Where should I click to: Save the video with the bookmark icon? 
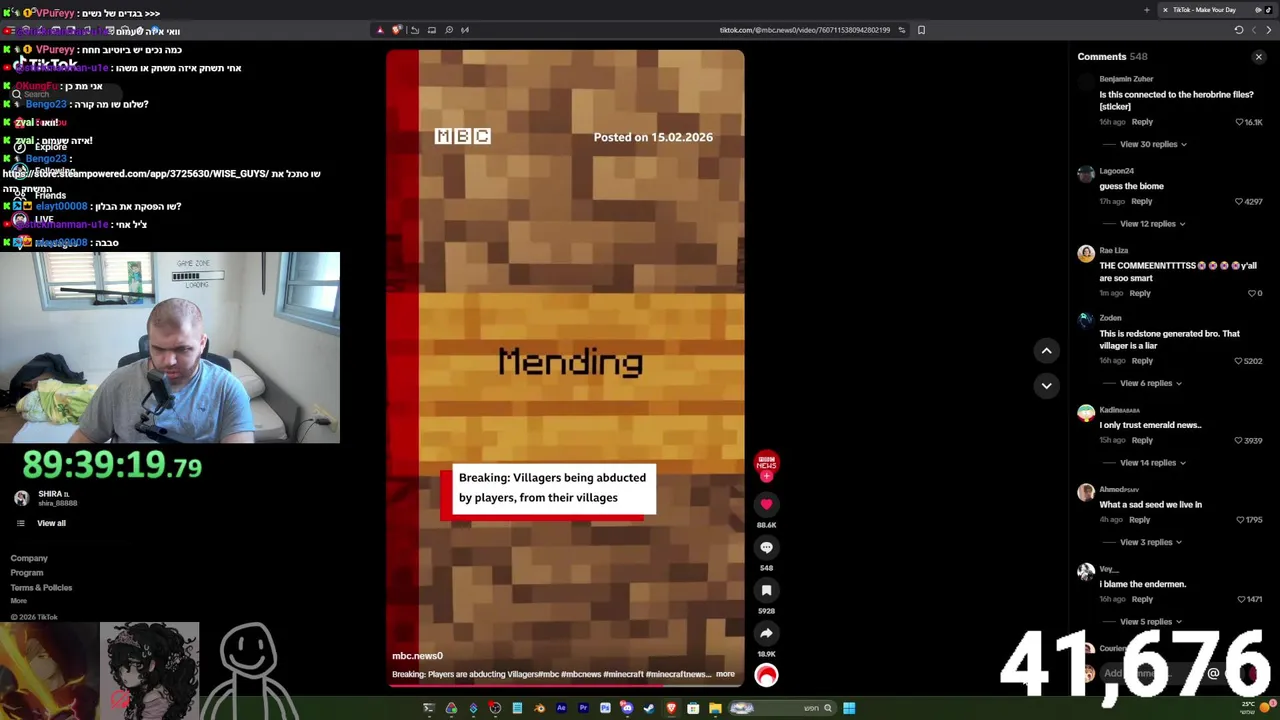tap(766, 591)
